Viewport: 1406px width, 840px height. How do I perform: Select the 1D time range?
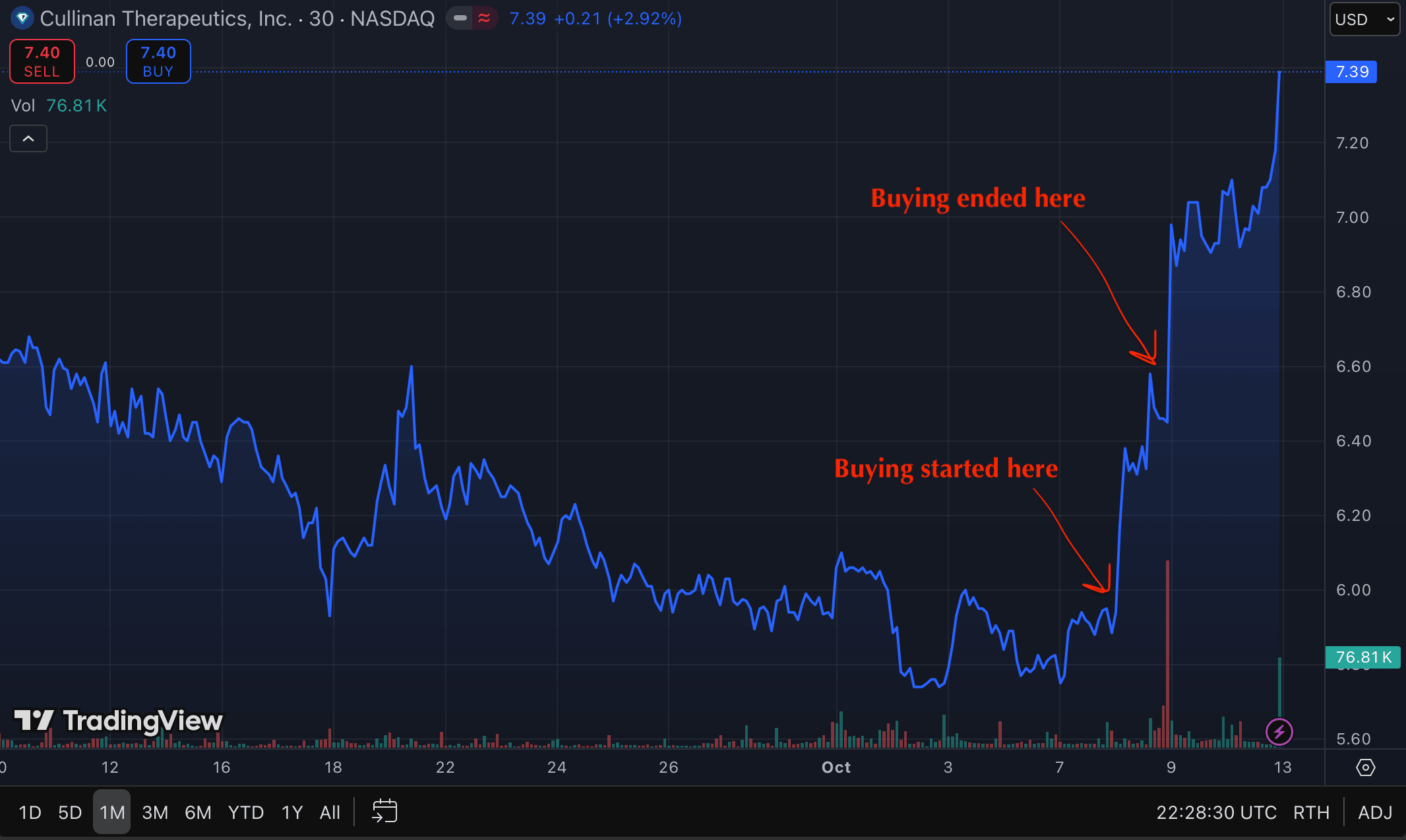coord(30,812)
